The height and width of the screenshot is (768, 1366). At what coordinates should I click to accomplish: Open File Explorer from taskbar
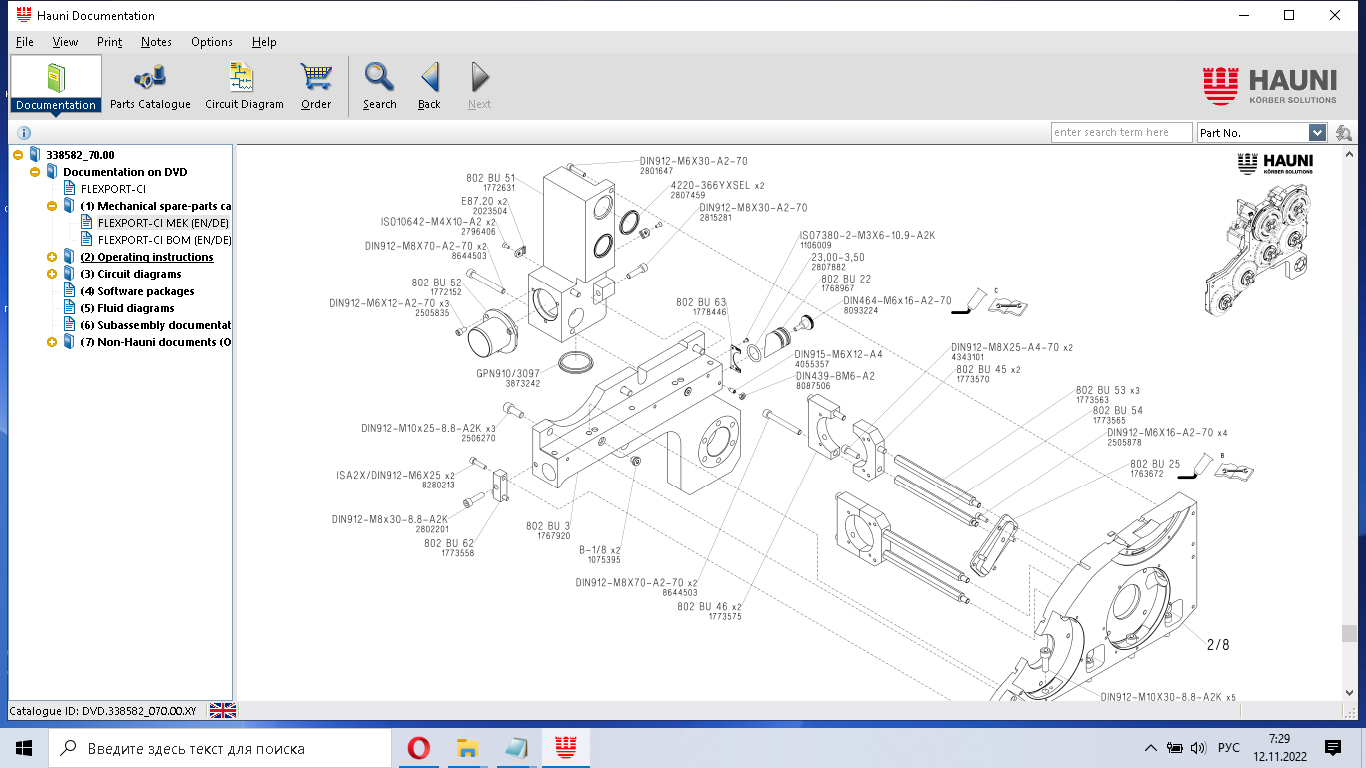point(467,748)
